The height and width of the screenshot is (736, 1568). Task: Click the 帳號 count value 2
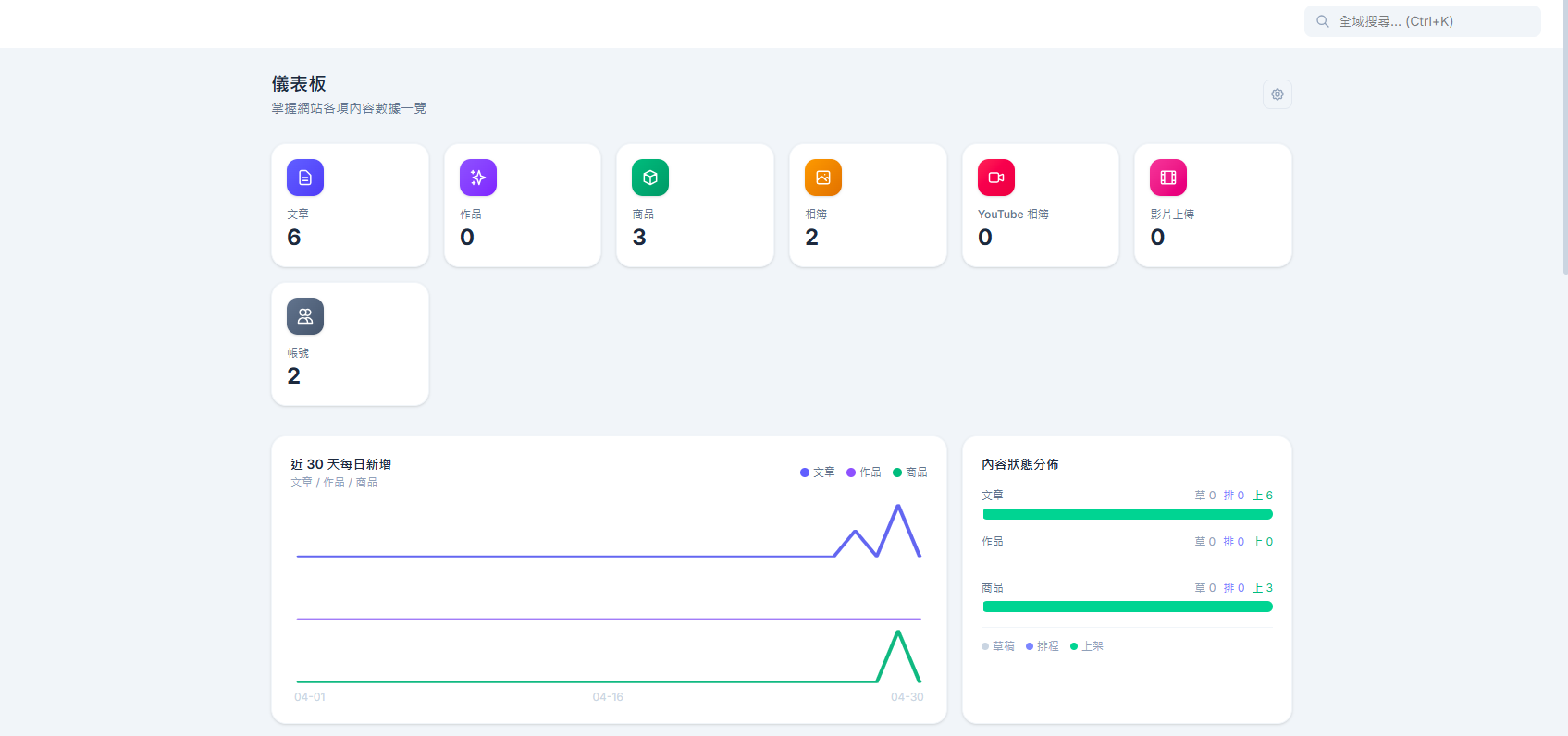pyautogui.click(x=294, y=376)
